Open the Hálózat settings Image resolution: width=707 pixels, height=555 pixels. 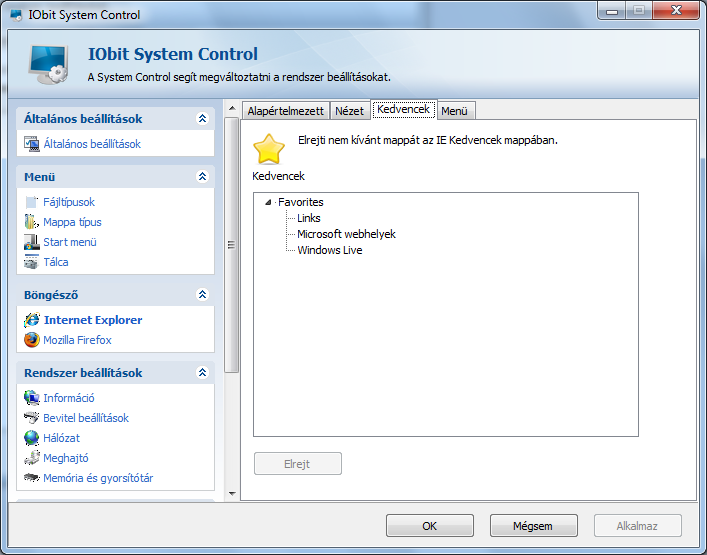pos(61,438)
